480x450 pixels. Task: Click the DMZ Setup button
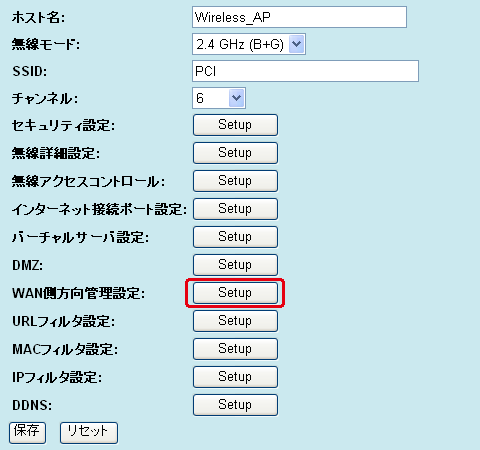(x=235, y=265)
